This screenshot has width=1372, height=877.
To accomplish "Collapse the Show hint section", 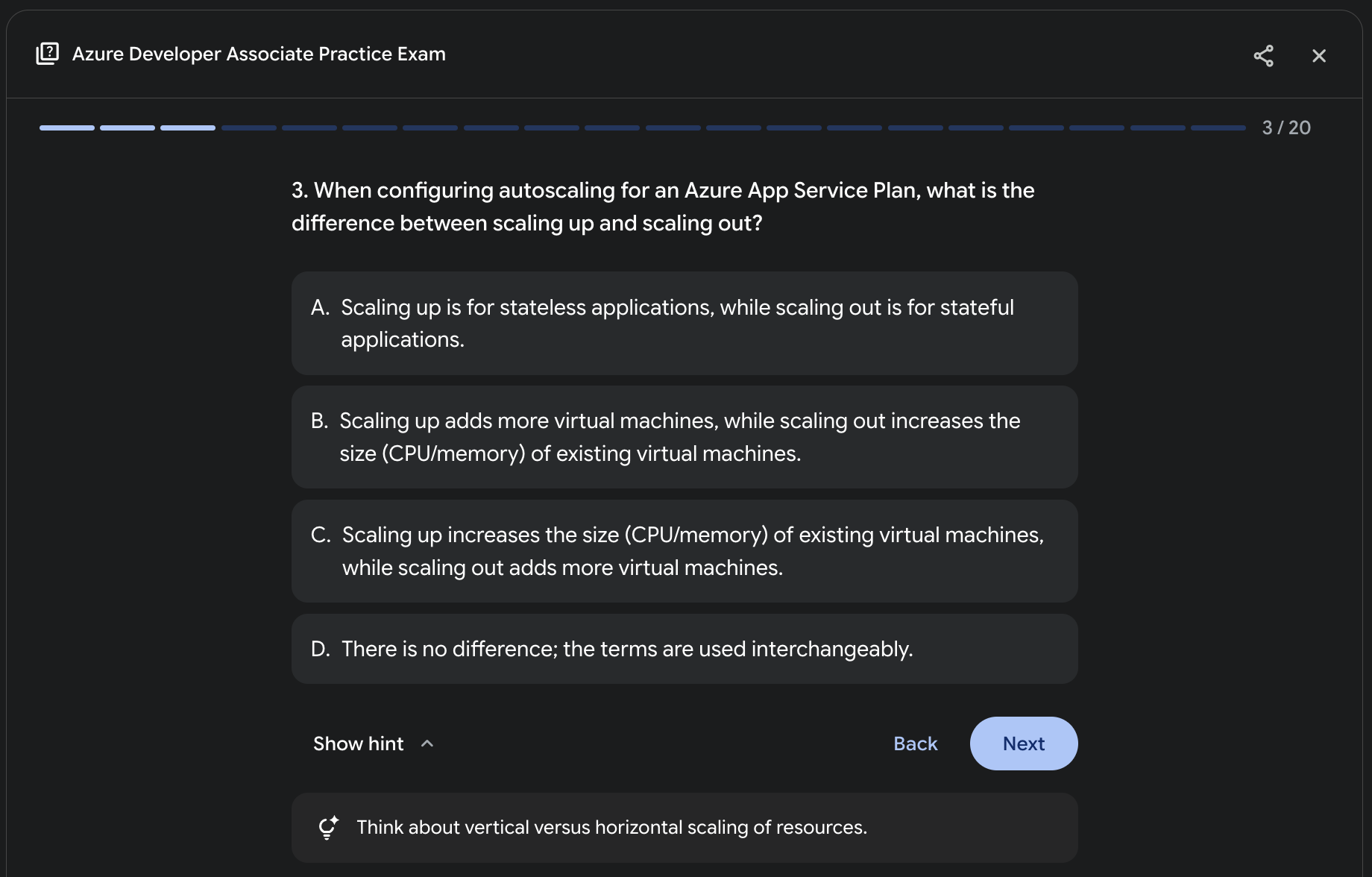I will click(359, 744).
